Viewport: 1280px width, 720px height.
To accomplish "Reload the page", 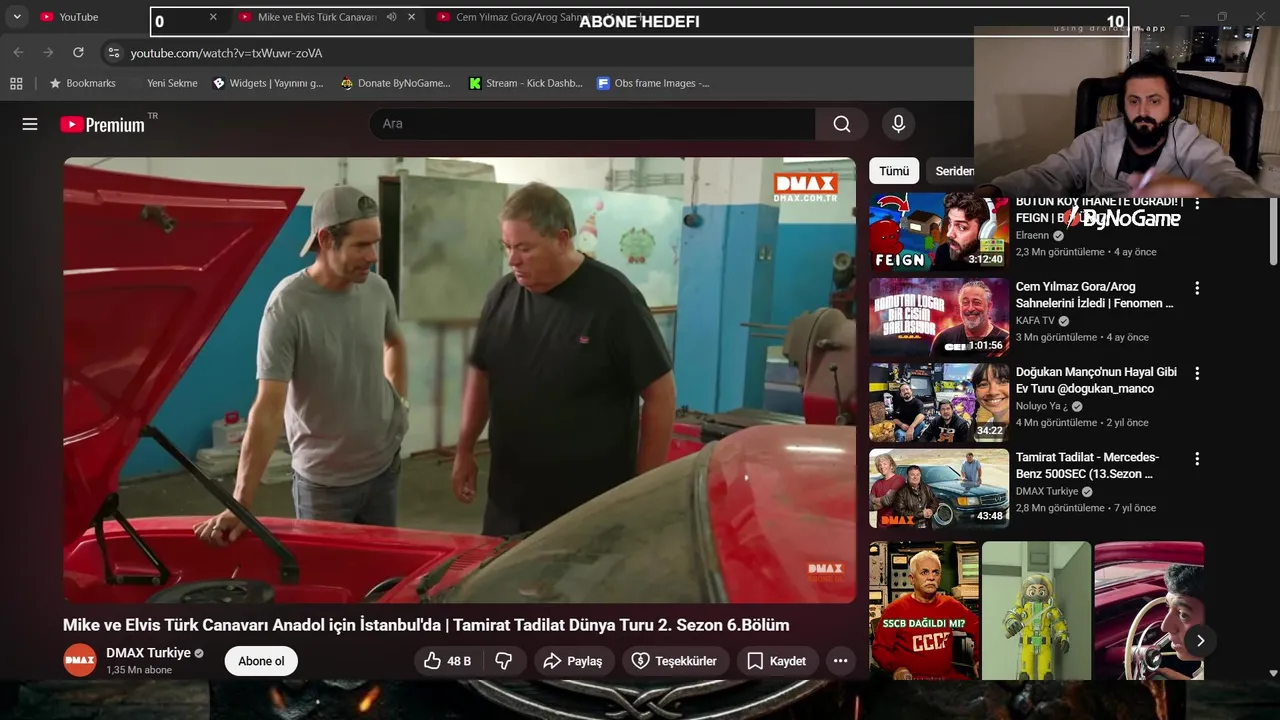I will click(x=78, y=52).
